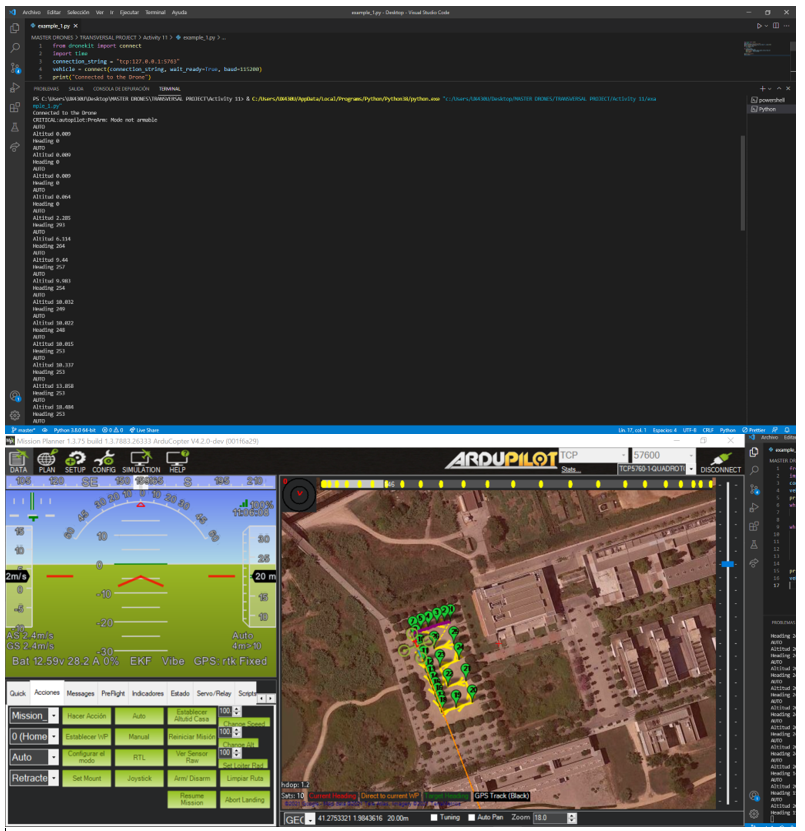This screenshot has width=805, height=831.
Task: Open the SIMULATION screen icon
Action: (x=140, y=460)
